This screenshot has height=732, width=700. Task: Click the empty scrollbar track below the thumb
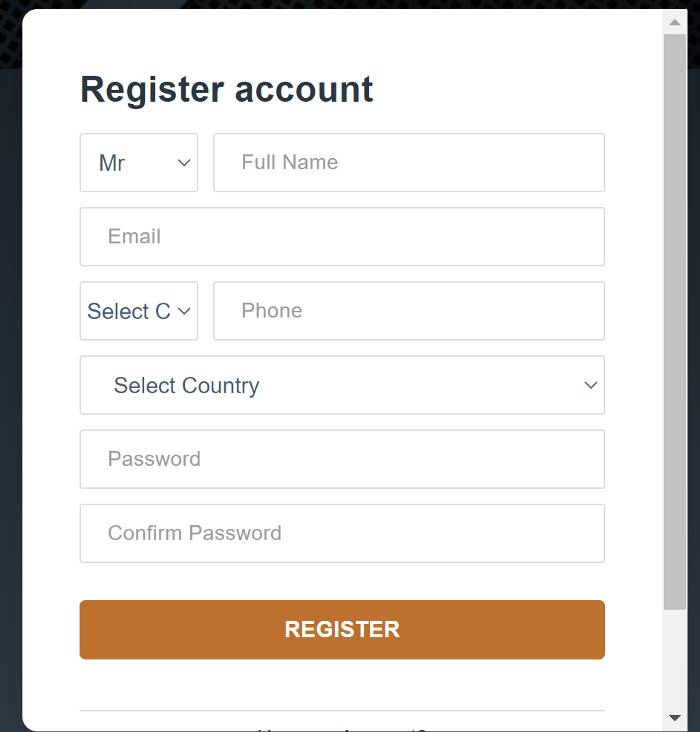pyautogui.click(x=675, y=660)
